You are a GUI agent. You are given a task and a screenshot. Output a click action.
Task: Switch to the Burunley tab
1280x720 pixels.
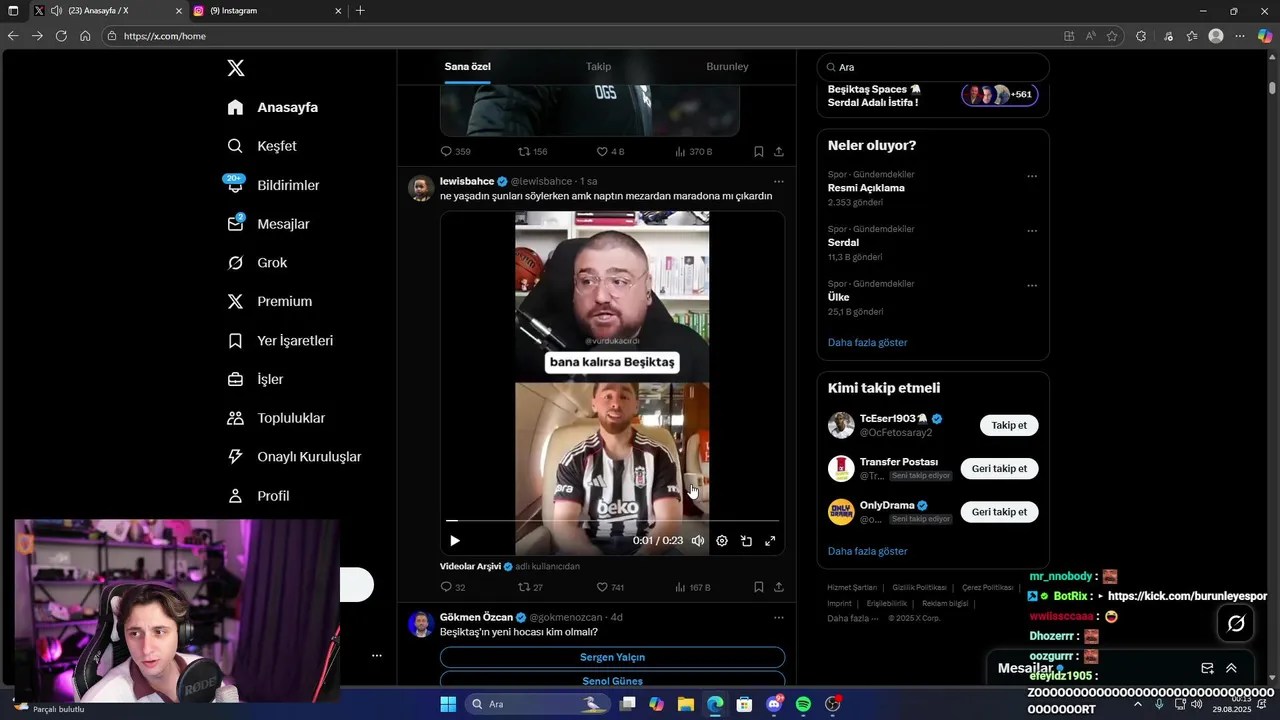(727, 66)
